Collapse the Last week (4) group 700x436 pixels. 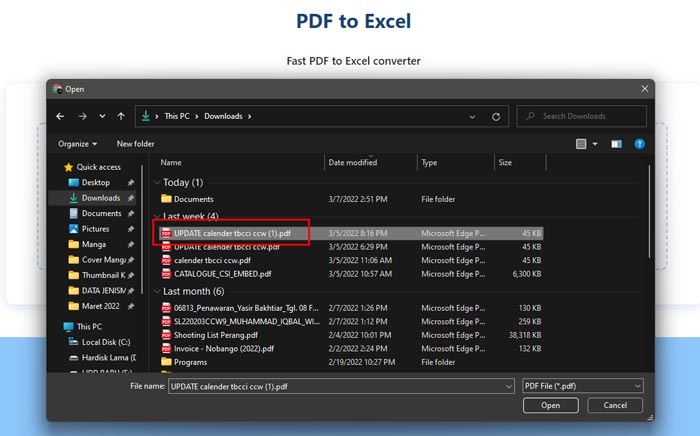tap(157, 216)
